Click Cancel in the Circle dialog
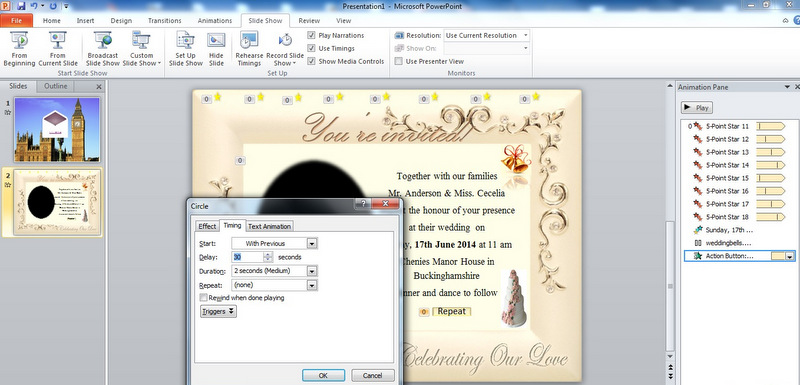This screenshot has width=800, height=385. pos(372,375)
